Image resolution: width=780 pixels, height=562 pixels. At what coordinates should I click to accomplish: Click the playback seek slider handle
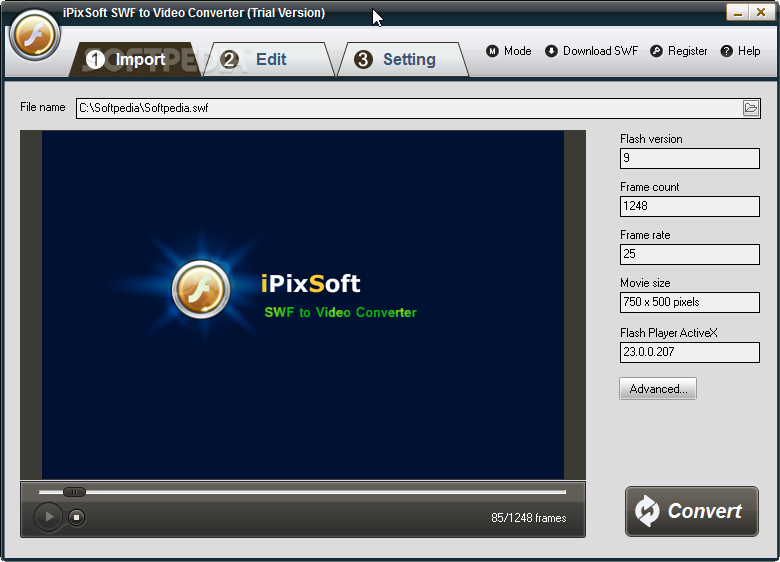click(74, 492)
